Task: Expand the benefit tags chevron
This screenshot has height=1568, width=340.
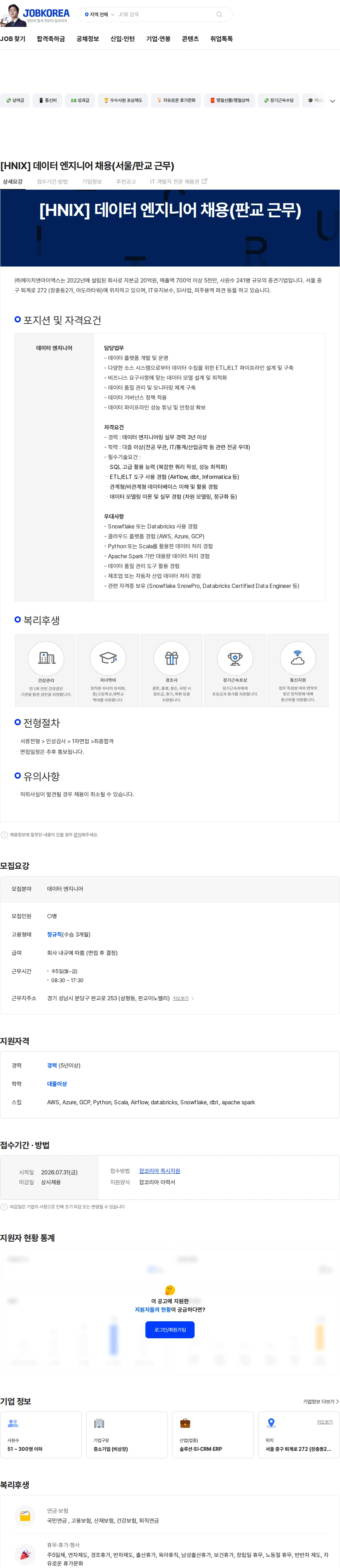Action: point(332,101)
